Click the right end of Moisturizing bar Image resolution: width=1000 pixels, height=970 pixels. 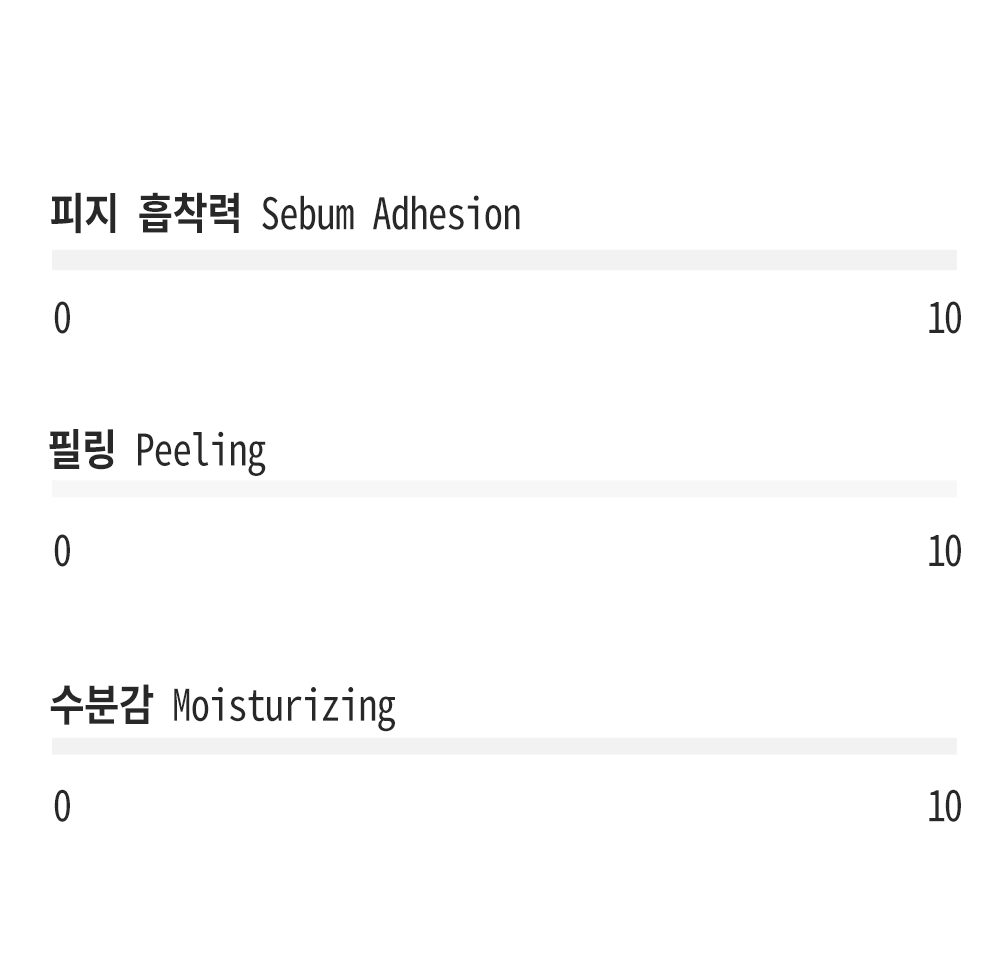[952, 746]
